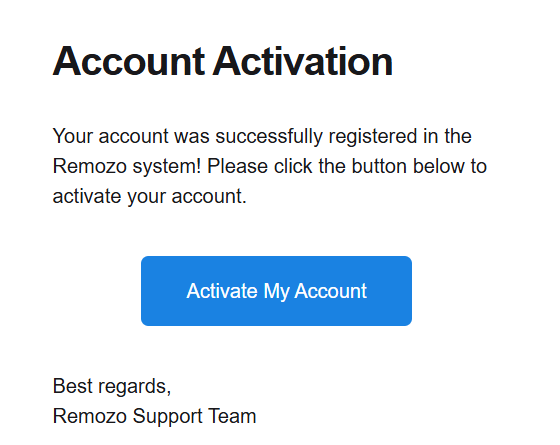
Task: Click the word Team in the signature
Action: click(232, 416)
